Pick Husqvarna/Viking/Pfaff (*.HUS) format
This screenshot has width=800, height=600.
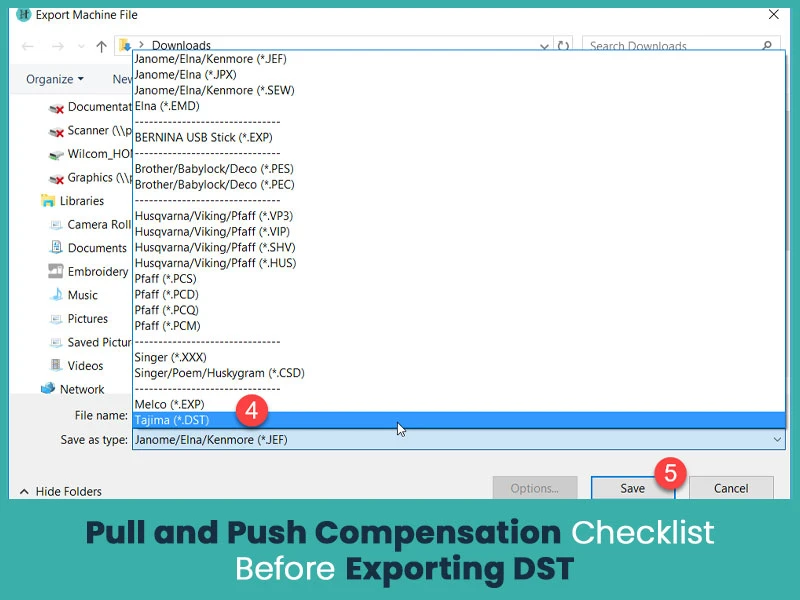tap(215, 263)
